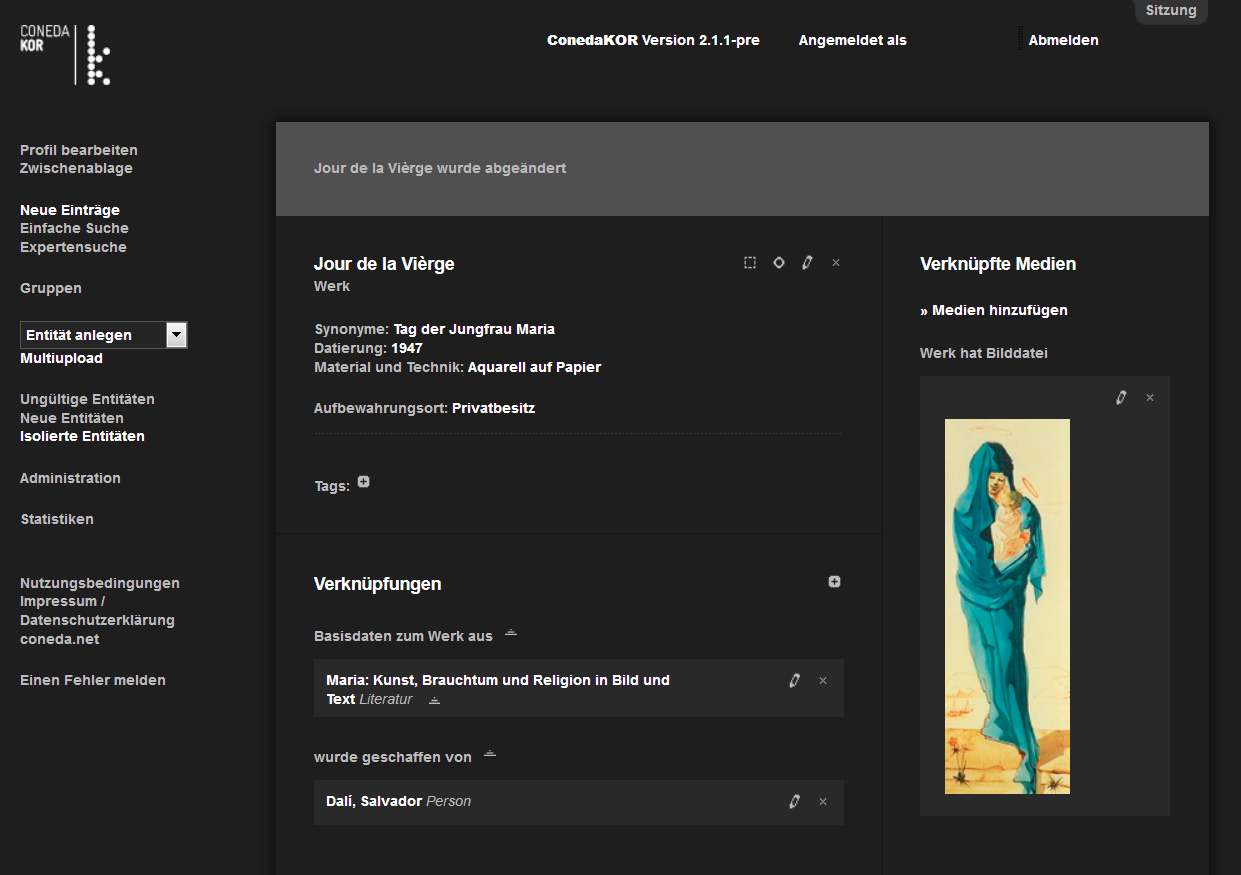Click the 'Verknüpfte Medien' heading

pyautogui.click(x=998, y=264)
